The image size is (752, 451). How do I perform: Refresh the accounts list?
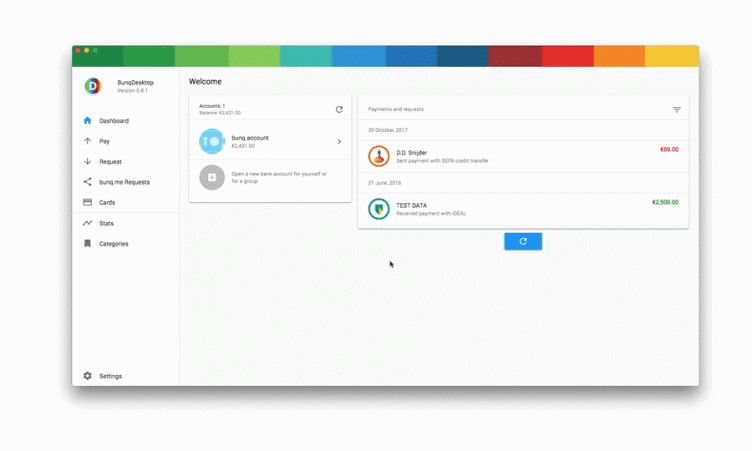339,109
